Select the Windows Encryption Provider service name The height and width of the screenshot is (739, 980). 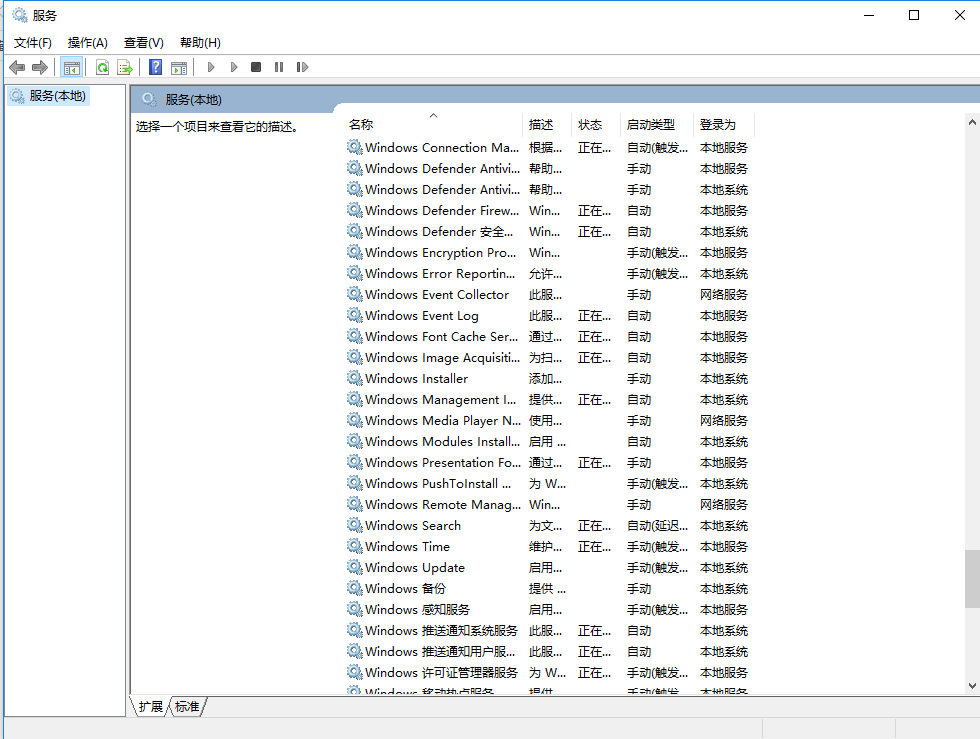[441, 253]
